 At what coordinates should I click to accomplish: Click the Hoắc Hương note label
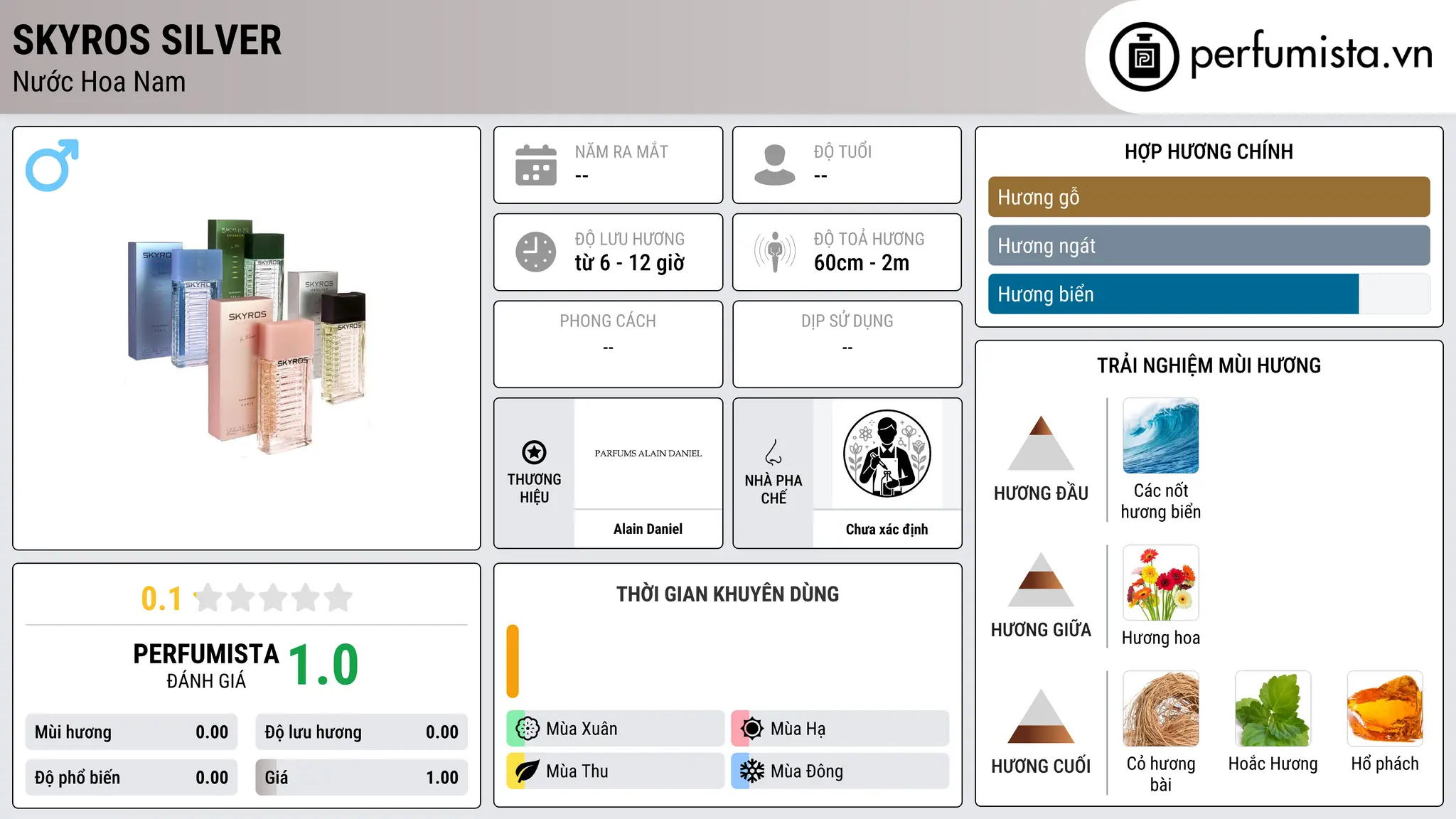(1273, 764)
